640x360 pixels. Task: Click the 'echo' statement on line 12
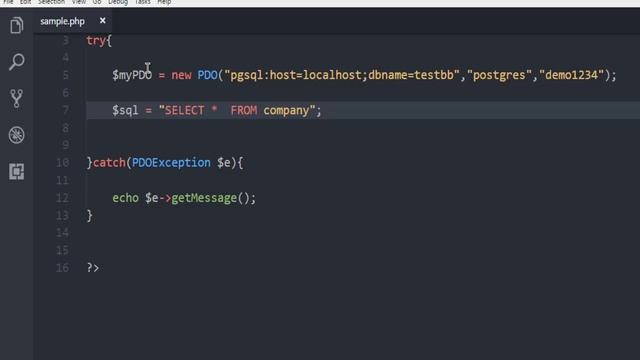click(125, 198)
